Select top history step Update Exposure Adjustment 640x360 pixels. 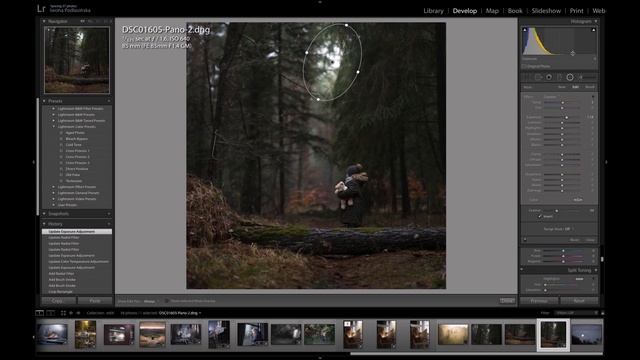click(77, 231)
